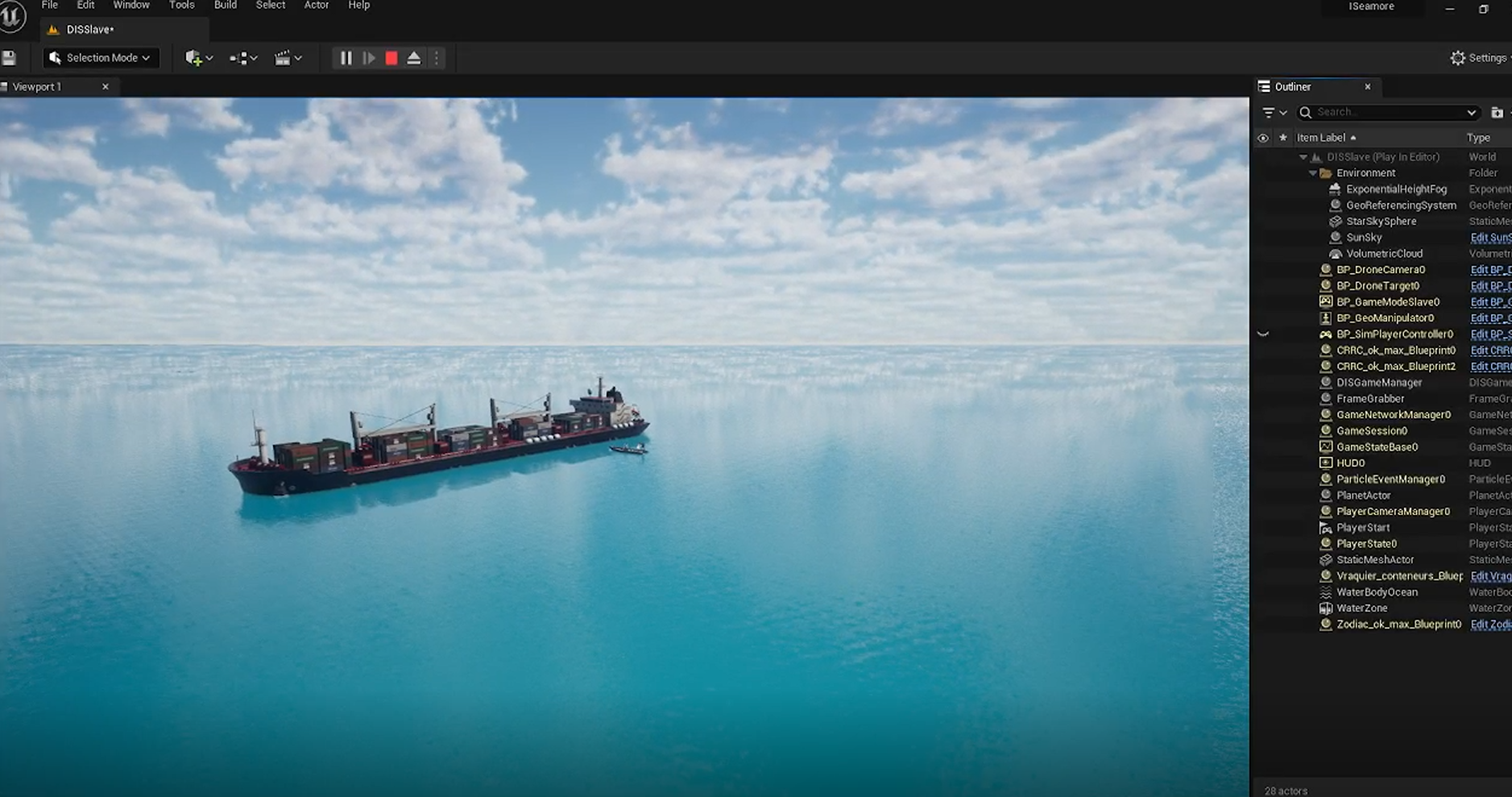This screenshot has width=1512, height=797.
Task: Stop the running play session
Action: (x=391, y=58)
